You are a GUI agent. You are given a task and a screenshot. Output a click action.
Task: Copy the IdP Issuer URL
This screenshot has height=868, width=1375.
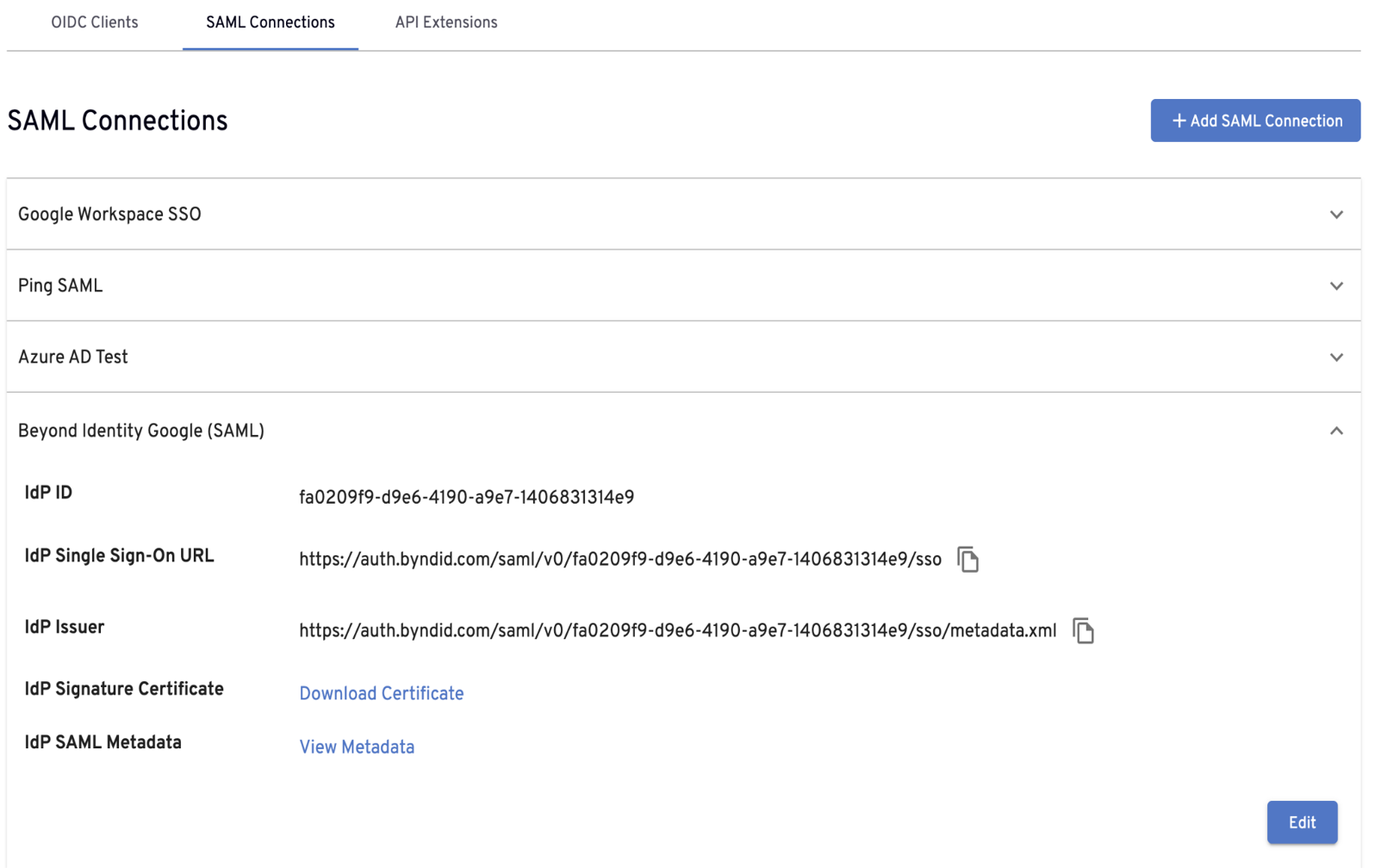point(1083,631)
